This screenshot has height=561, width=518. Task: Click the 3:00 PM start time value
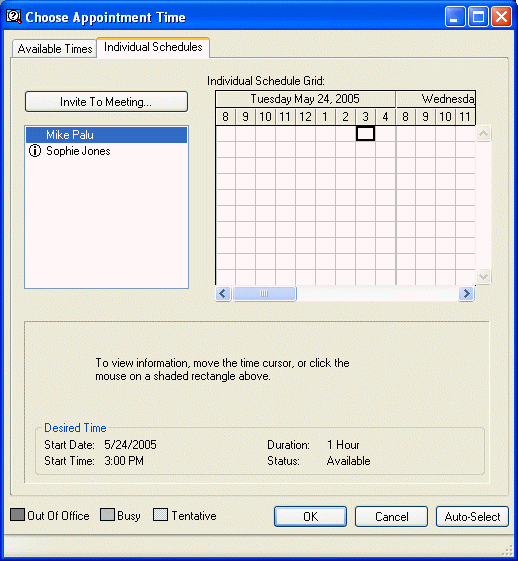124,461
